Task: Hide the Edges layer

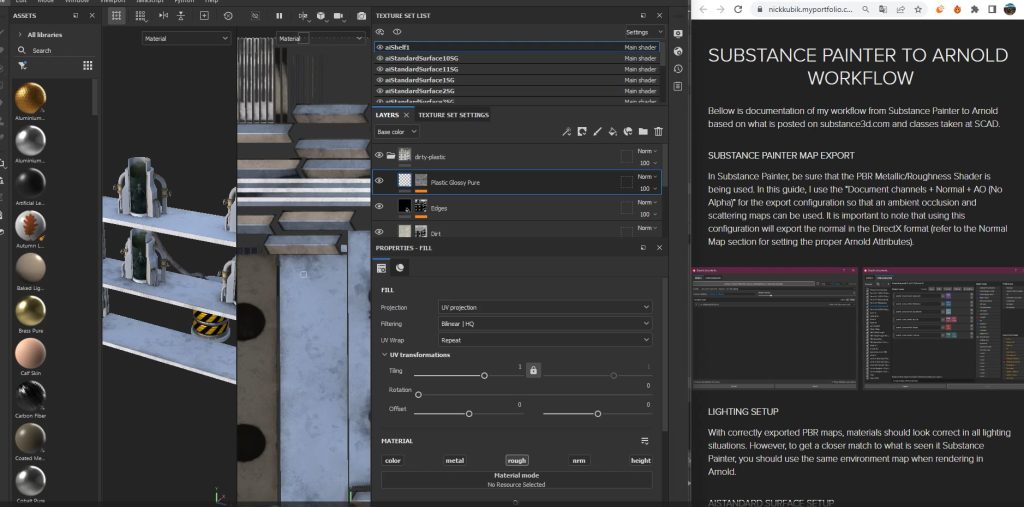Action: pyautogui.click(x=379, y=206)
